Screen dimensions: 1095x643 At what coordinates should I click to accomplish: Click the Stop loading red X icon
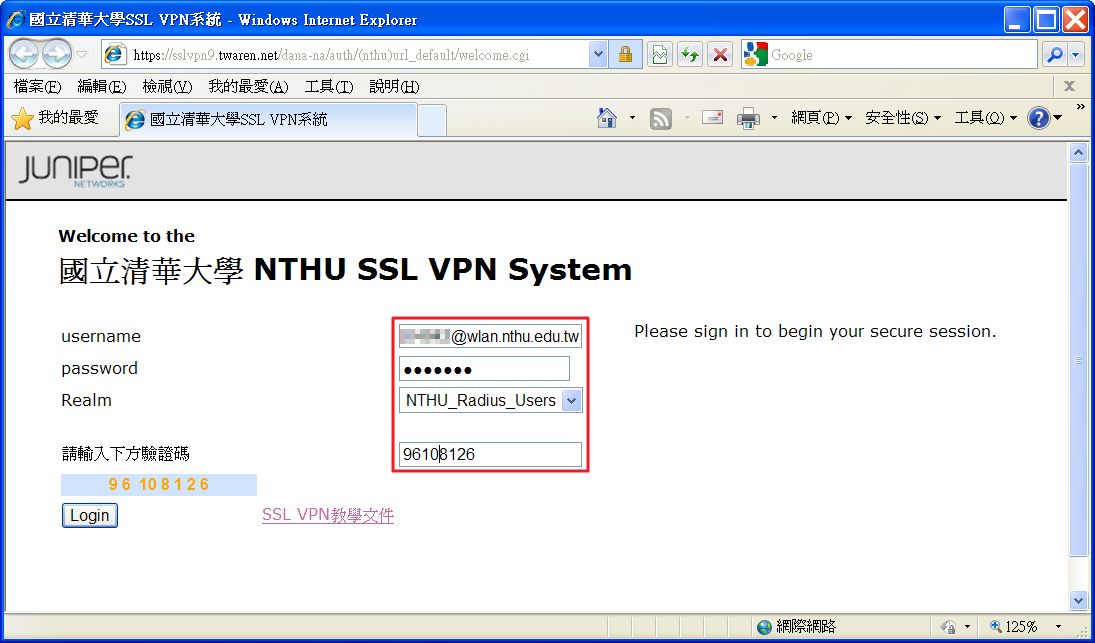719,55
